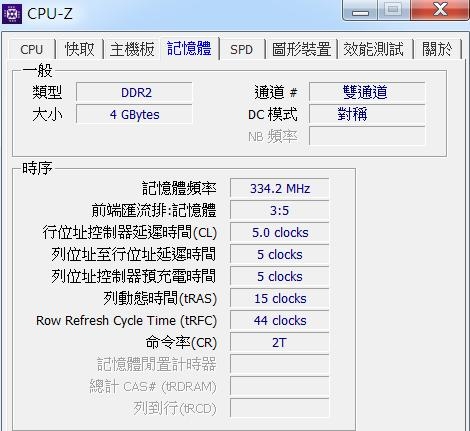Click the 44 clocks tRFC value
The width and height of the screenshot is (470, 431).
280,320
